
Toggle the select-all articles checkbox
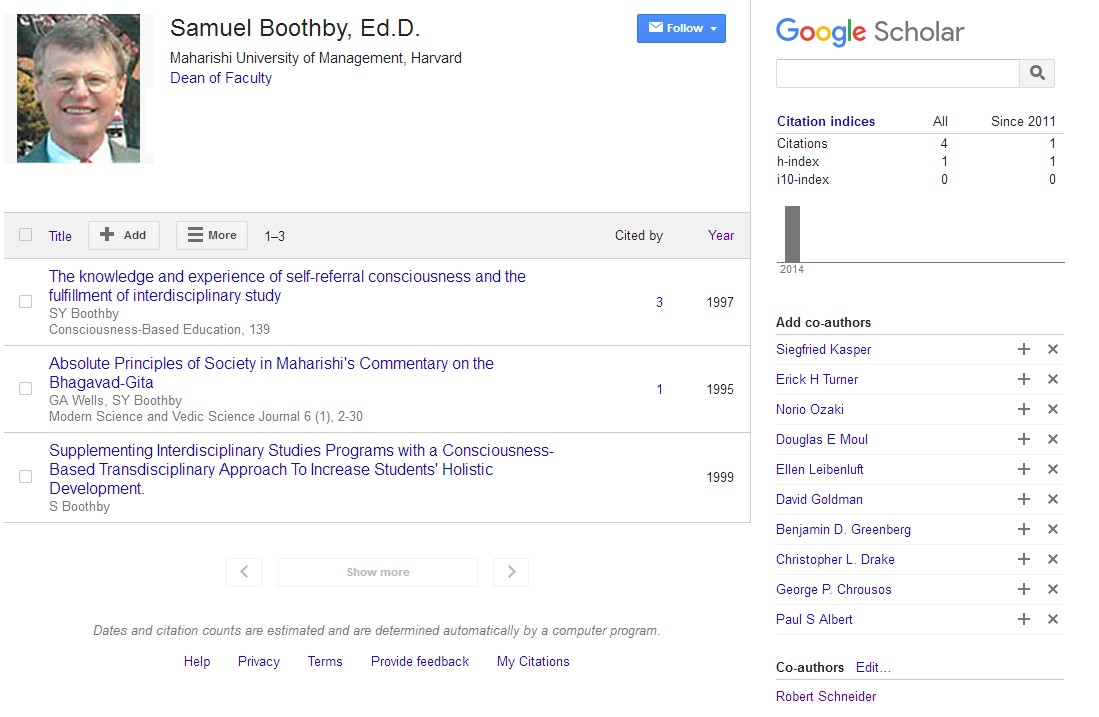(25, 235)
